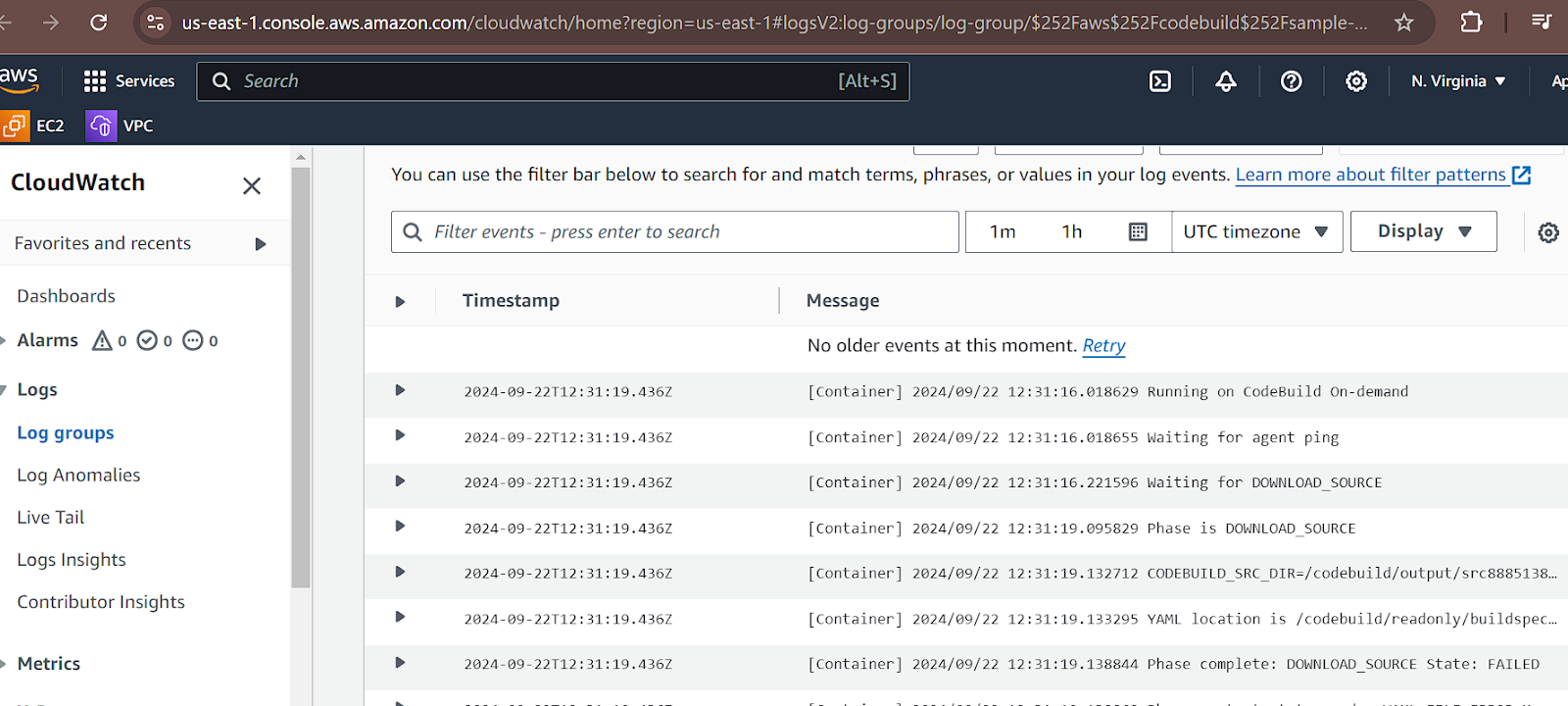Open the UTC timezone dropdown
1568x706 pixels.
[x=1256, y=231]
